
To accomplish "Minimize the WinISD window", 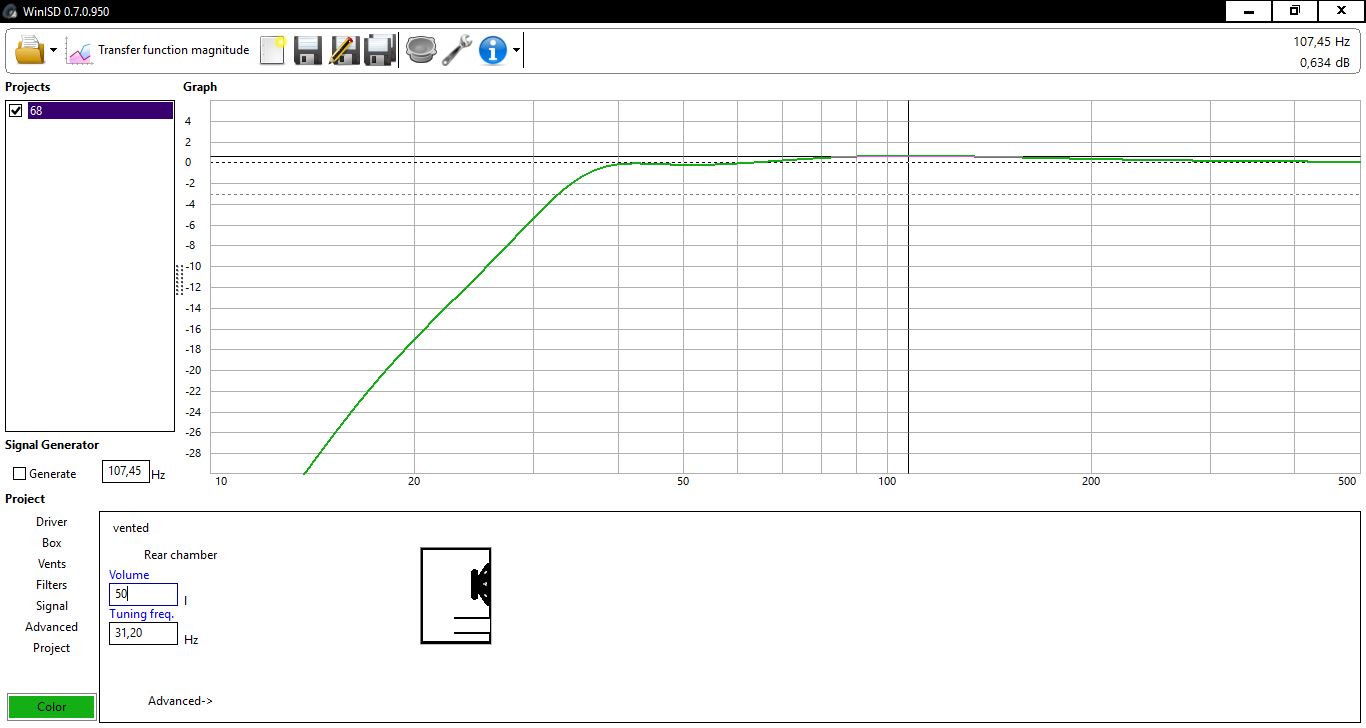I will [x=1249, y=11].
